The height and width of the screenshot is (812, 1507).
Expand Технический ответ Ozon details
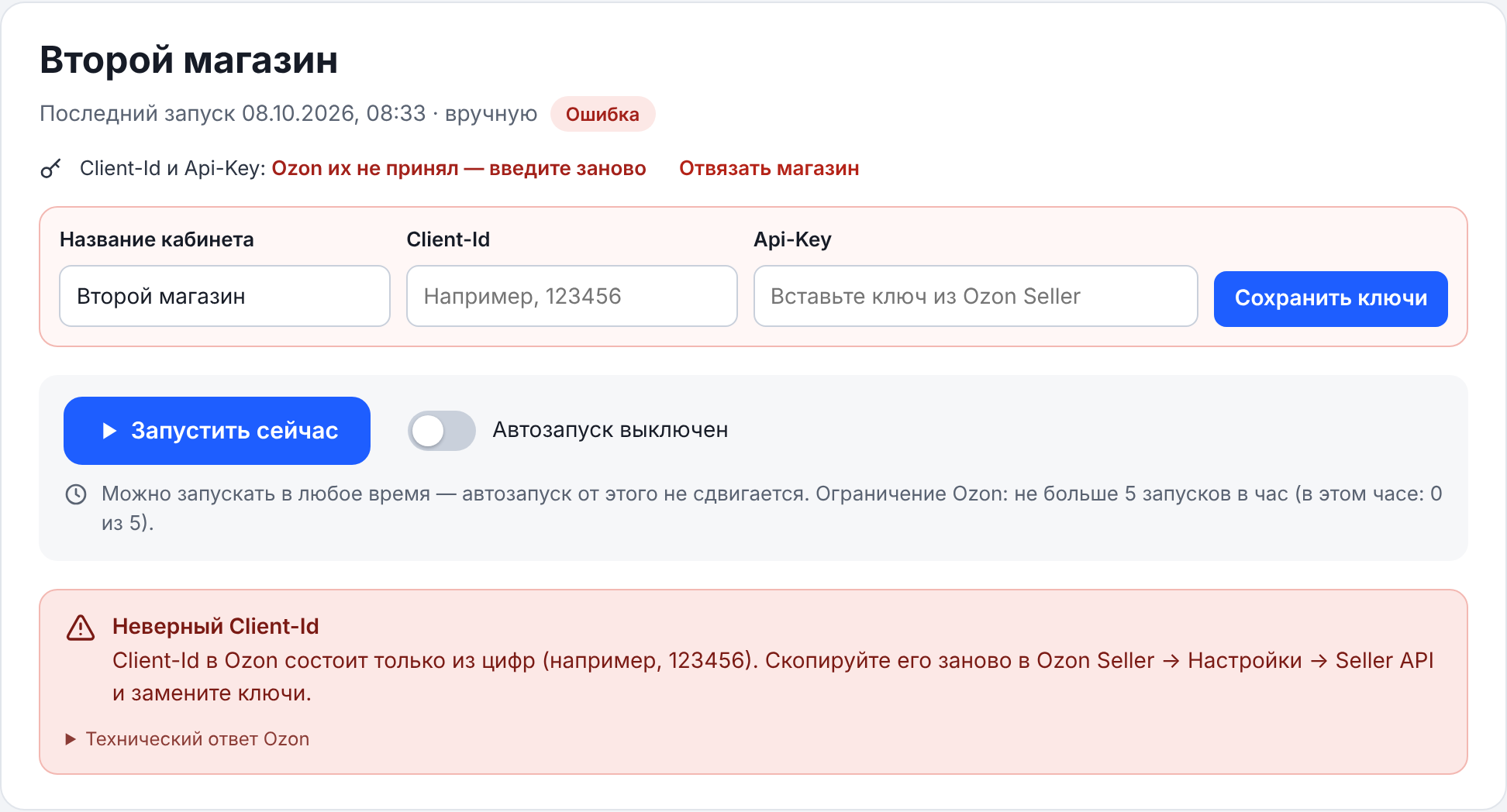click(188, 739)
